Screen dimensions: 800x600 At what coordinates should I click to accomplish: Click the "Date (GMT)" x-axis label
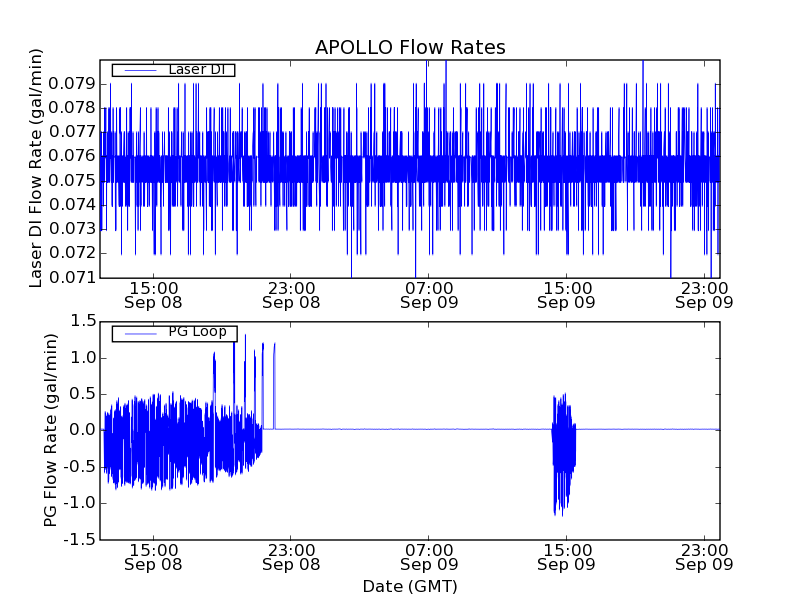pos(410,586)
